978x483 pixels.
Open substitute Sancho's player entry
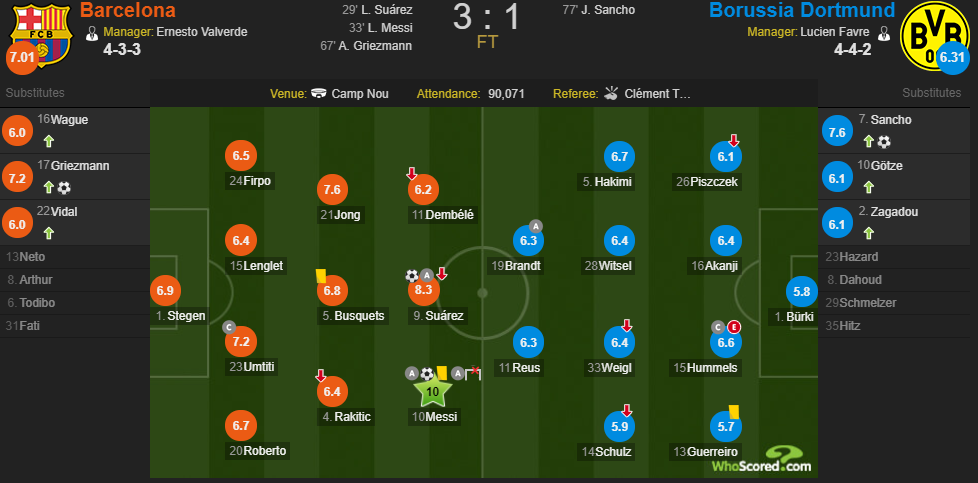(x=897, y=130)
